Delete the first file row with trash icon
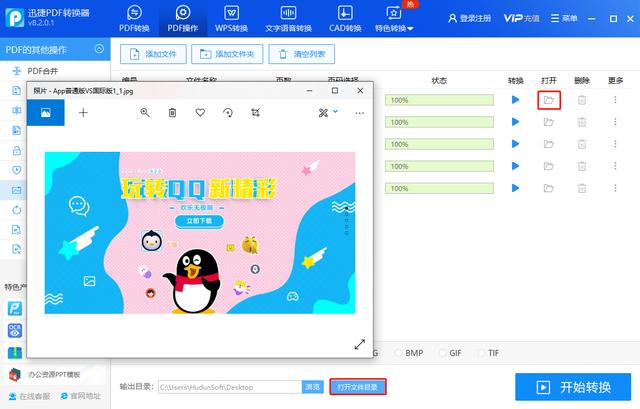The height and width of the screenshot is (409, 640). [x=582, y=100]
